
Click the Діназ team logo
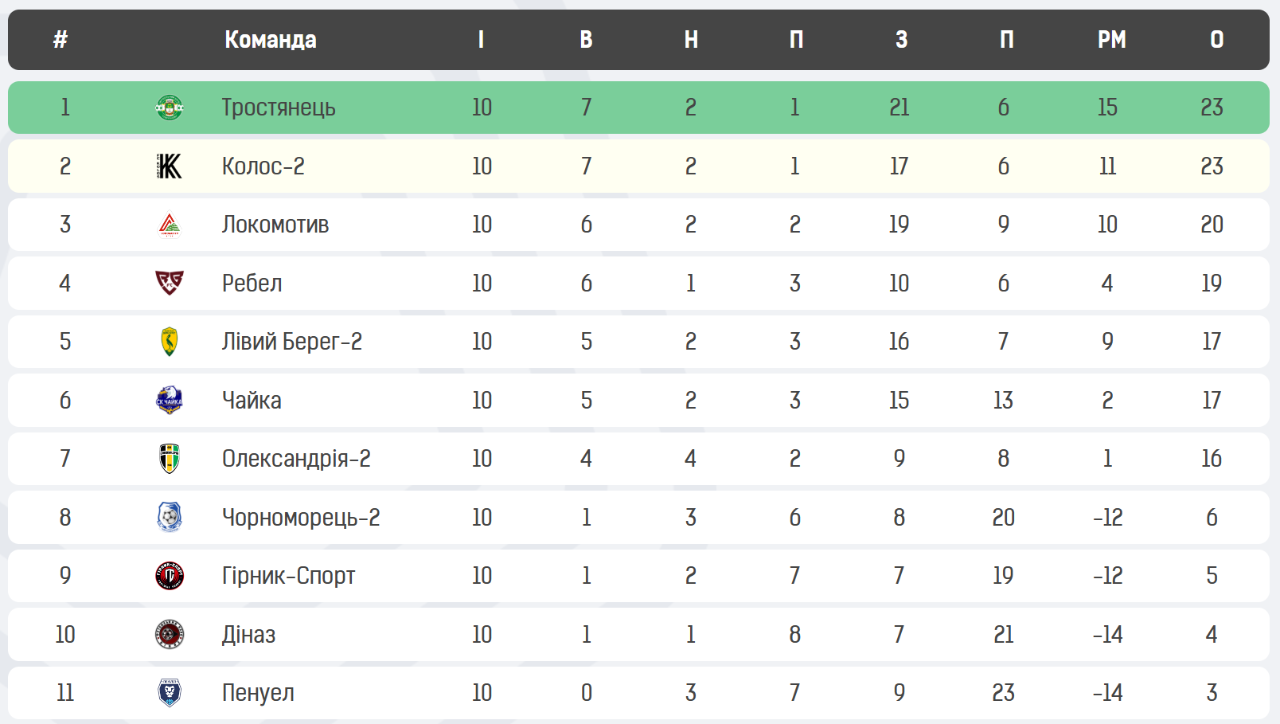tap(170, 634)
